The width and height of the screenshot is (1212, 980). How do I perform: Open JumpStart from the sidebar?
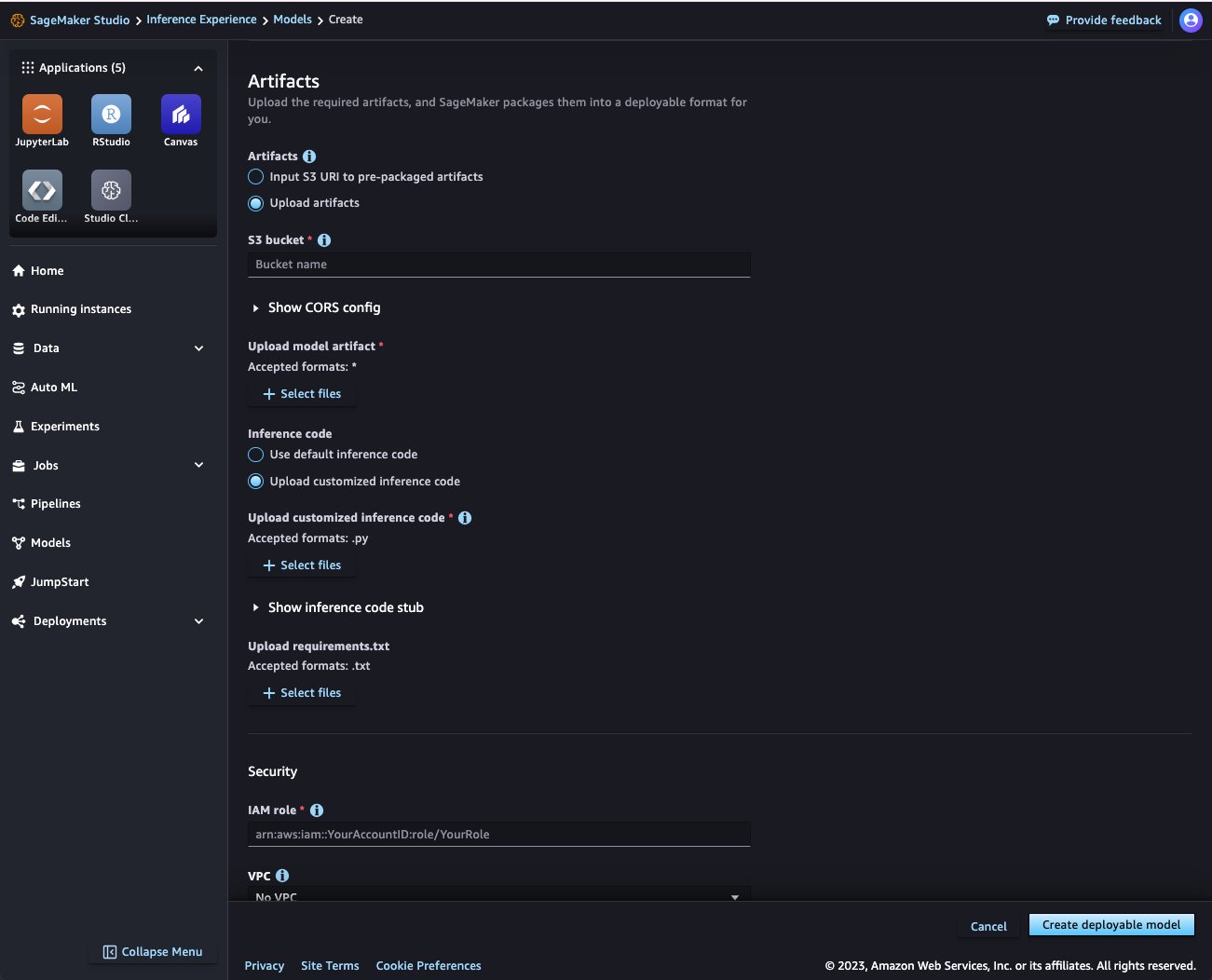point(50,582)
